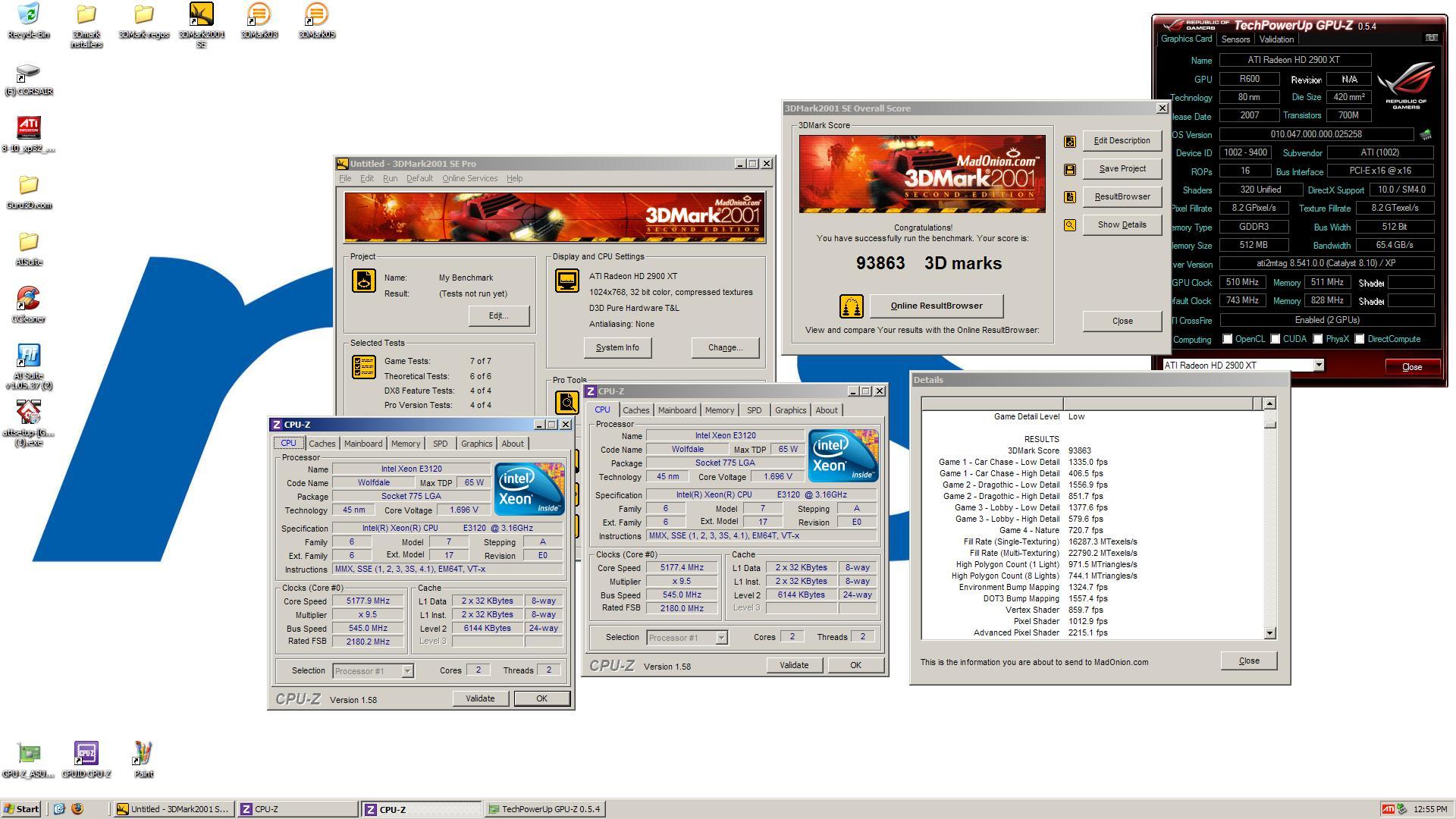Click the BIOS version save chip icon in GPU-Z
This screenshot has height=819, width=1456.
1426,134
